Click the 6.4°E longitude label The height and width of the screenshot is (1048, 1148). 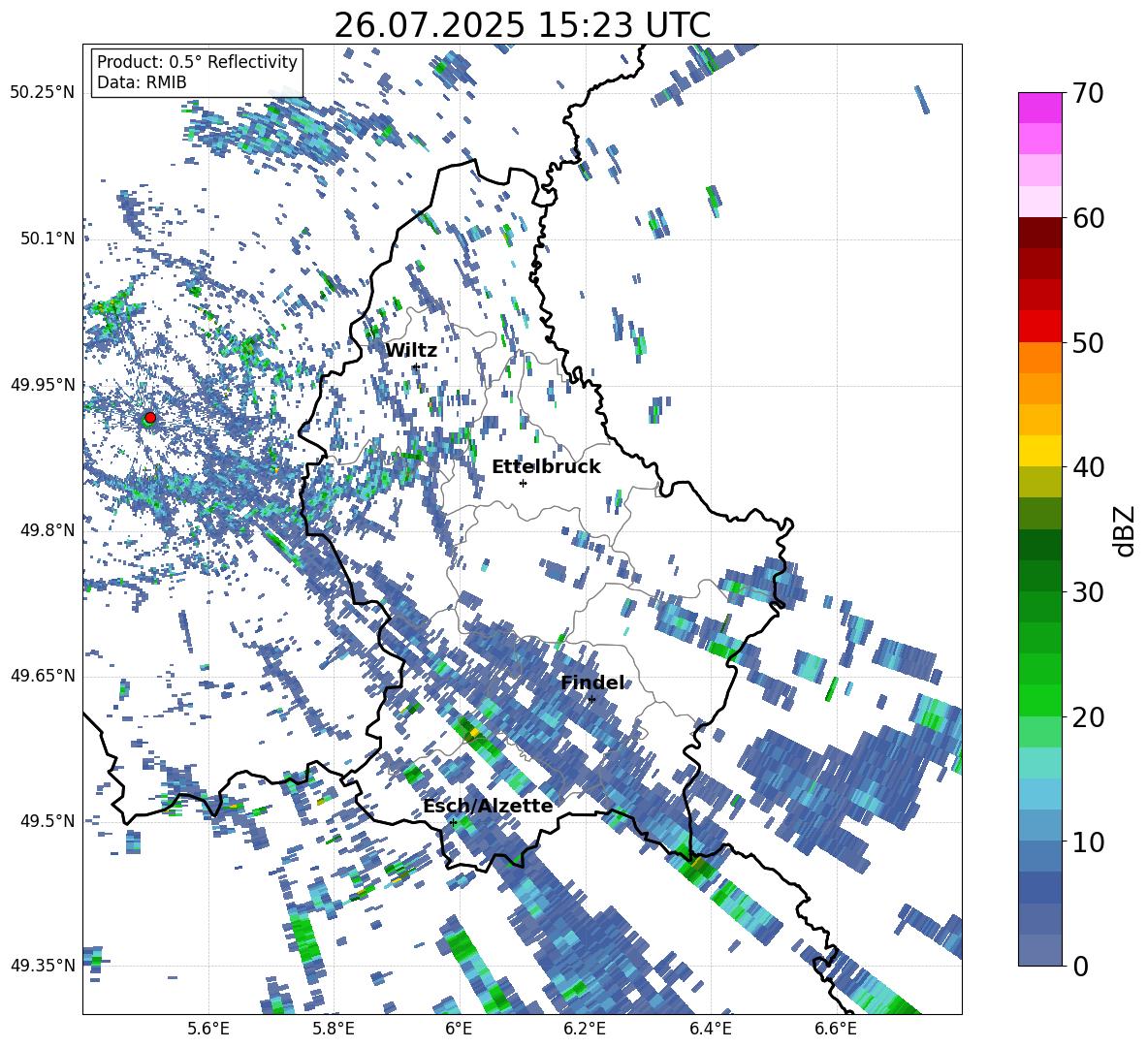[x=710, y=1029]
